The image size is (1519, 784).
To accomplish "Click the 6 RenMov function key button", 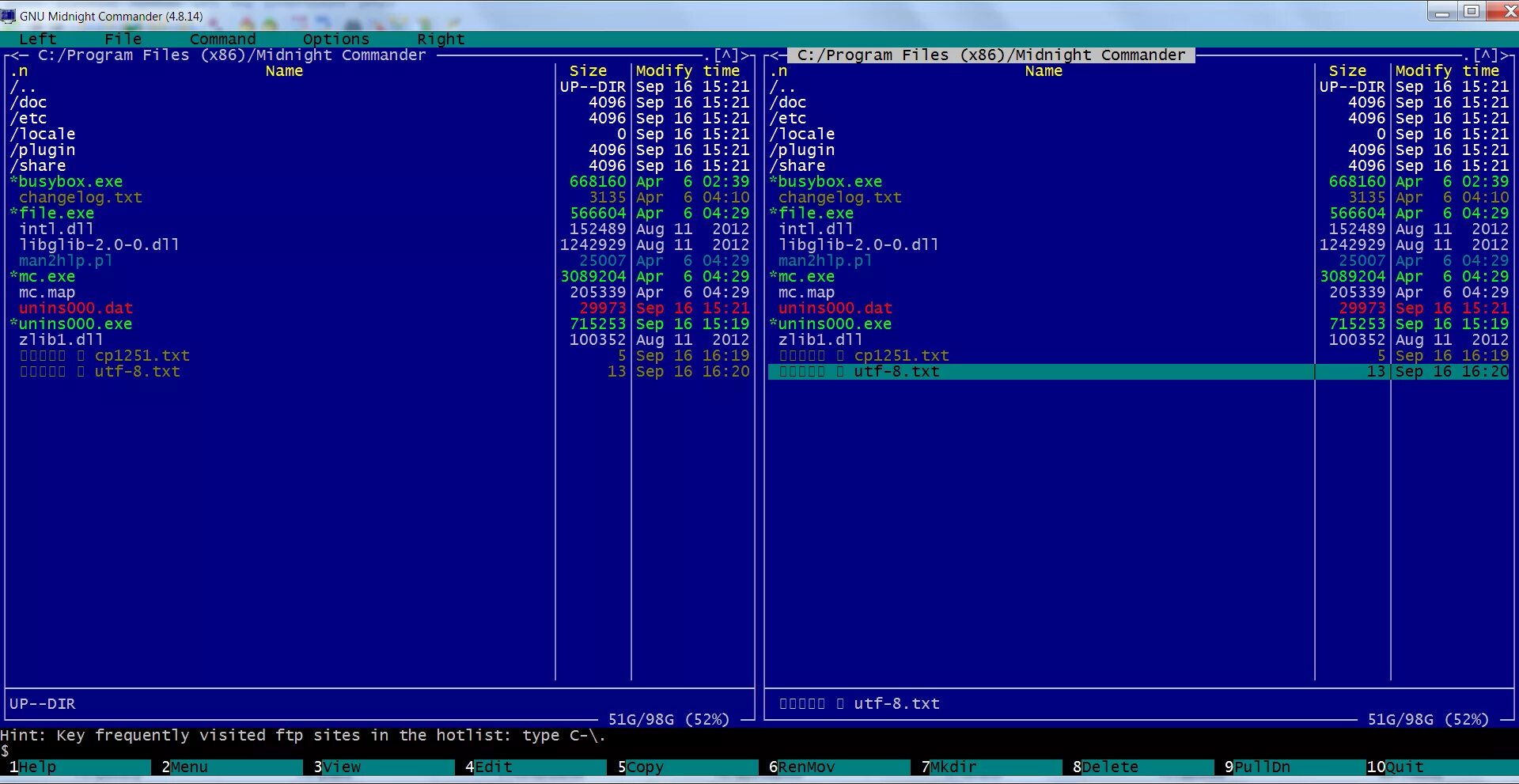I will click(835, 767).
